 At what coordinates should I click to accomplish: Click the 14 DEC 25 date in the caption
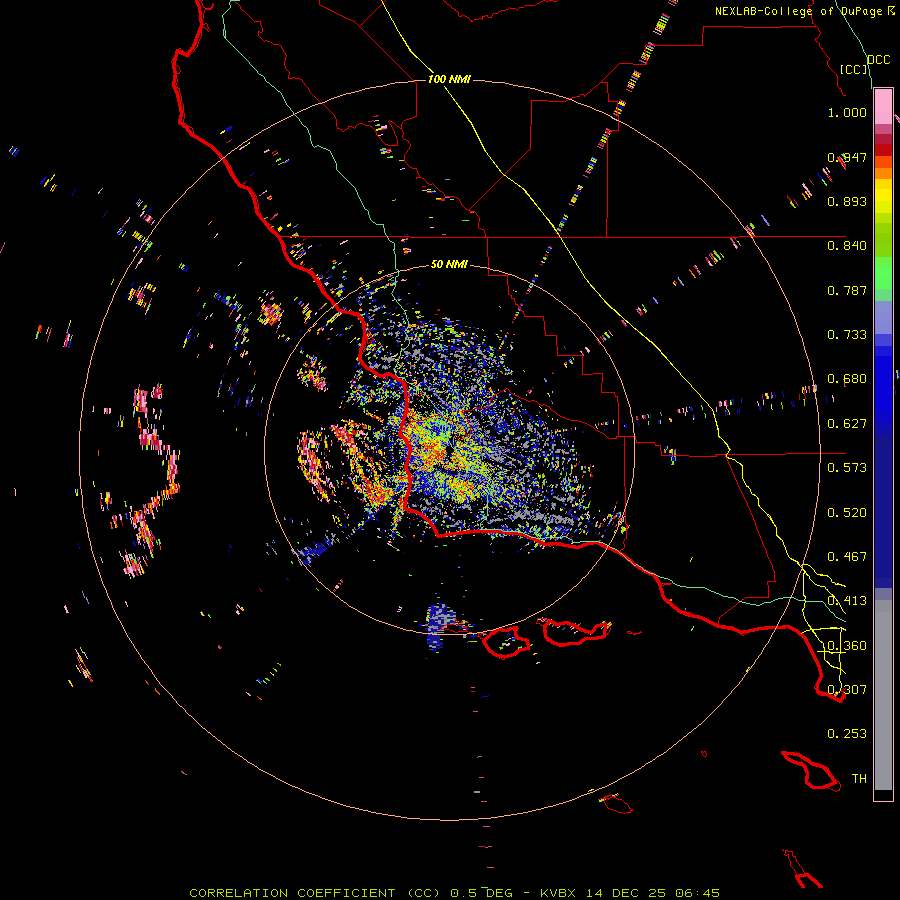[x=625, y=893]
